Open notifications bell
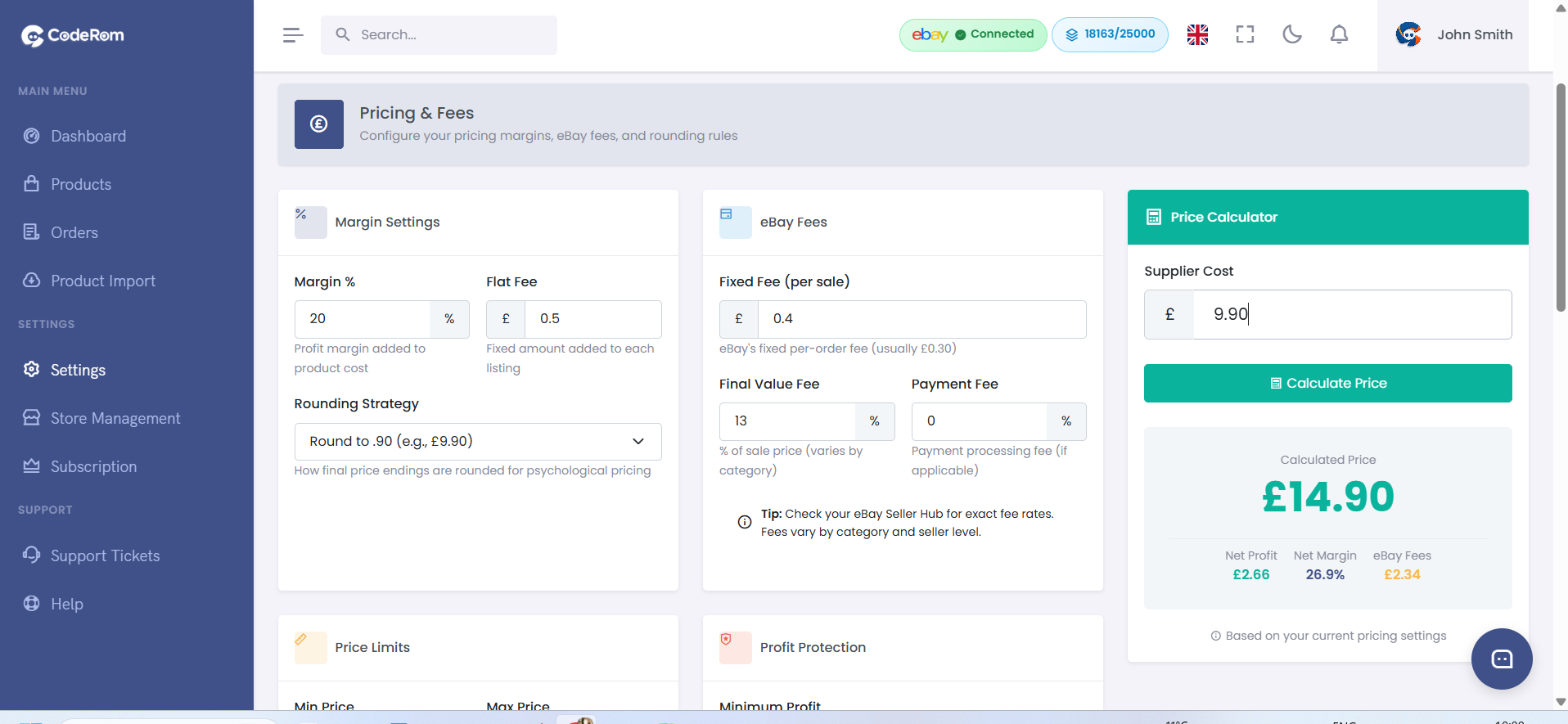Image resolution: width=1568 pixels, height=724 pixels. [1339, 34]
